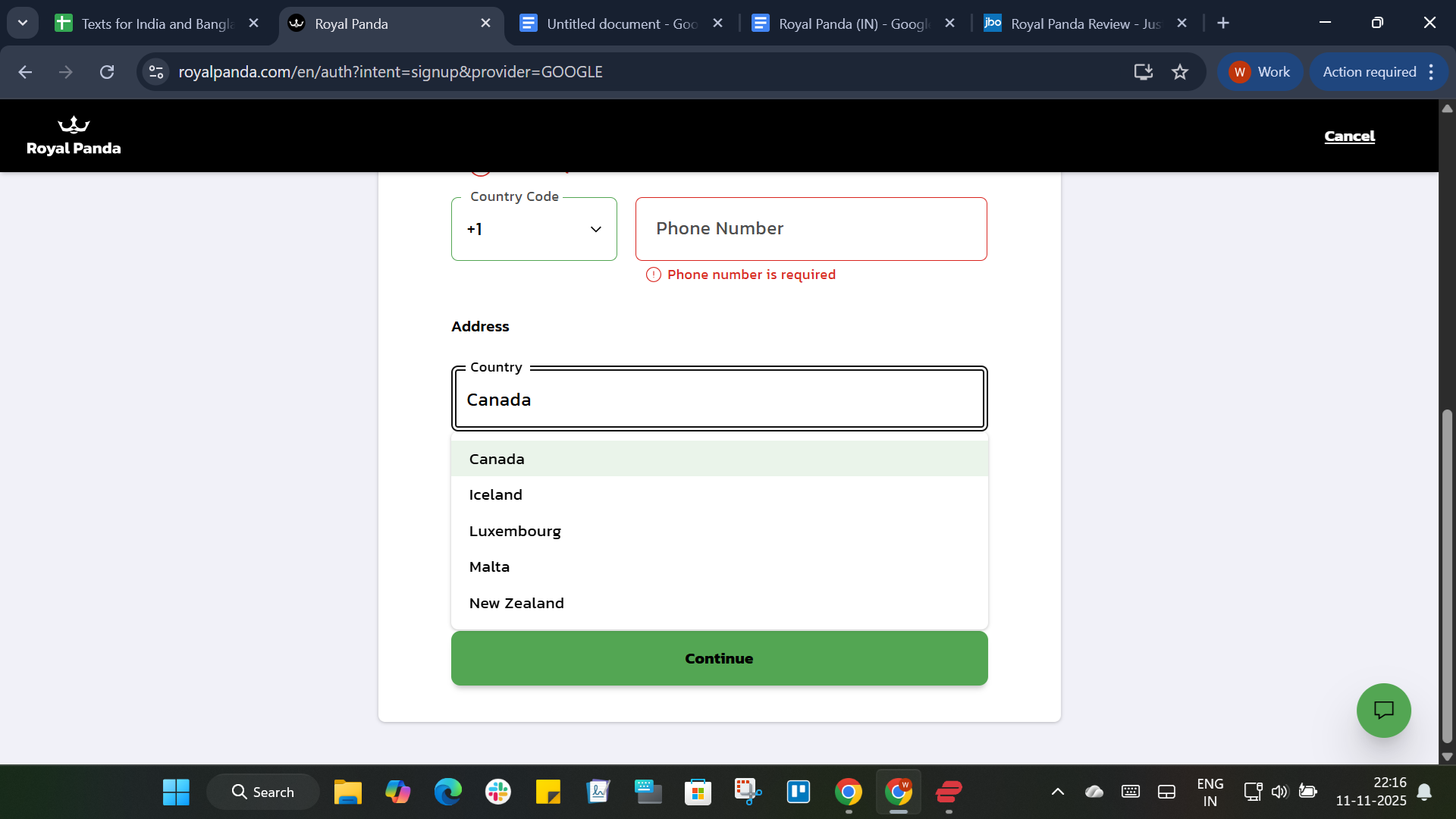Image resolution: width=1456 pixels, height=819 pixels.
Task: Click the install app icon in address bar
Action: (x=1143, y=72)
